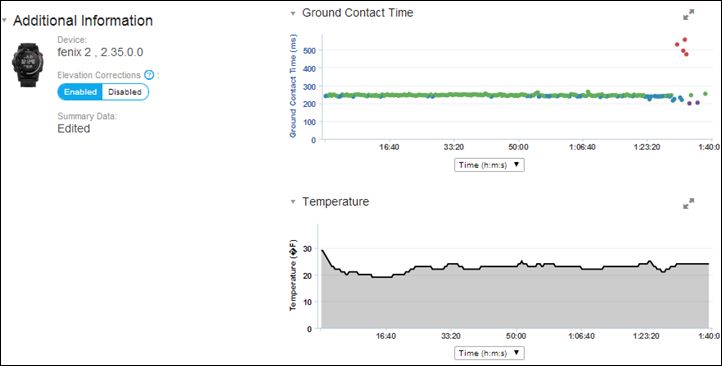Click the 1:23:20 label on Ground Contact chart
Viewport: 722px width, 366px height.
[x=646, y=147]
